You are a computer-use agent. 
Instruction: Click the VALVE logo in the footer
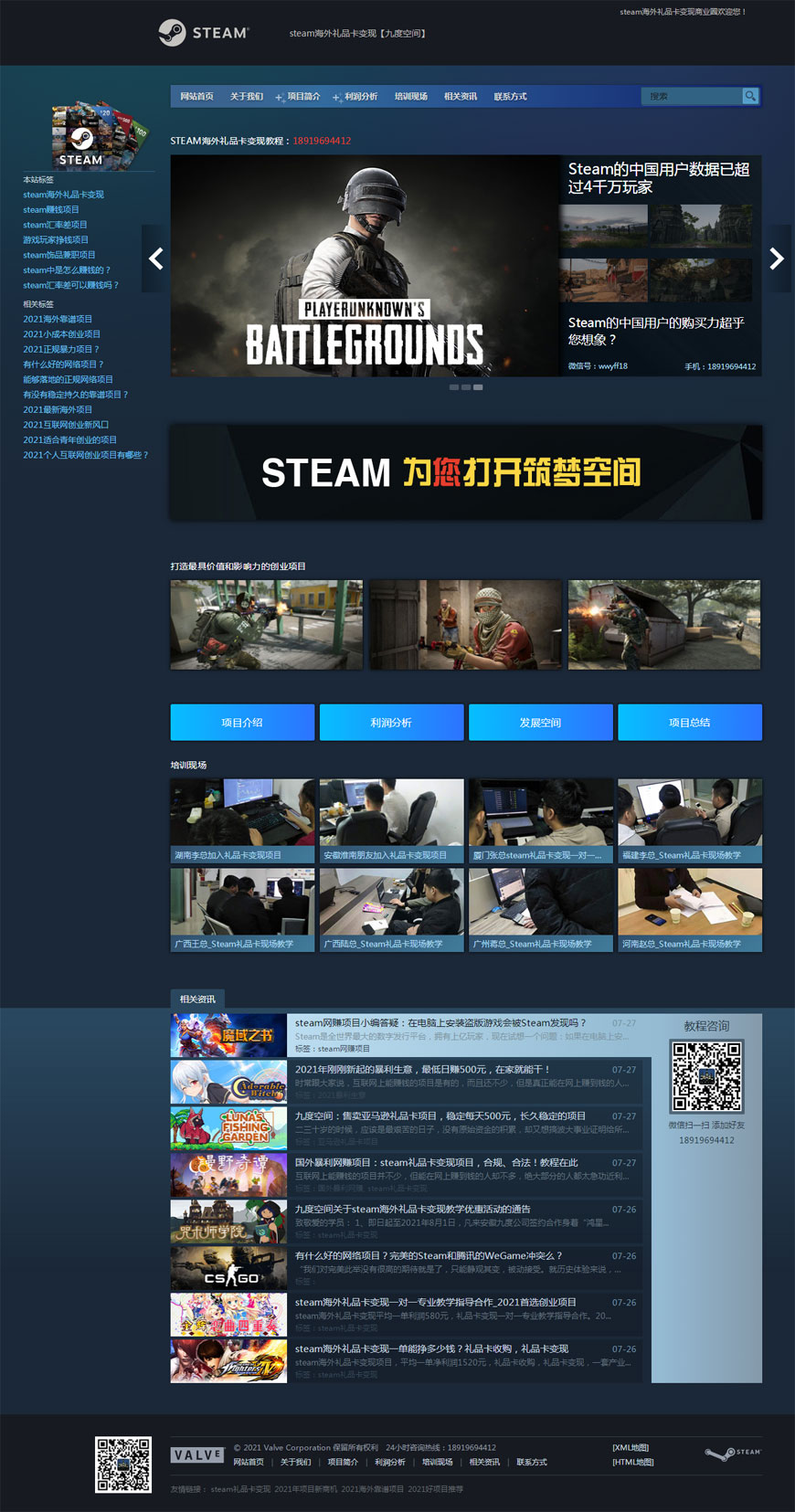[x=196, y=1454]
